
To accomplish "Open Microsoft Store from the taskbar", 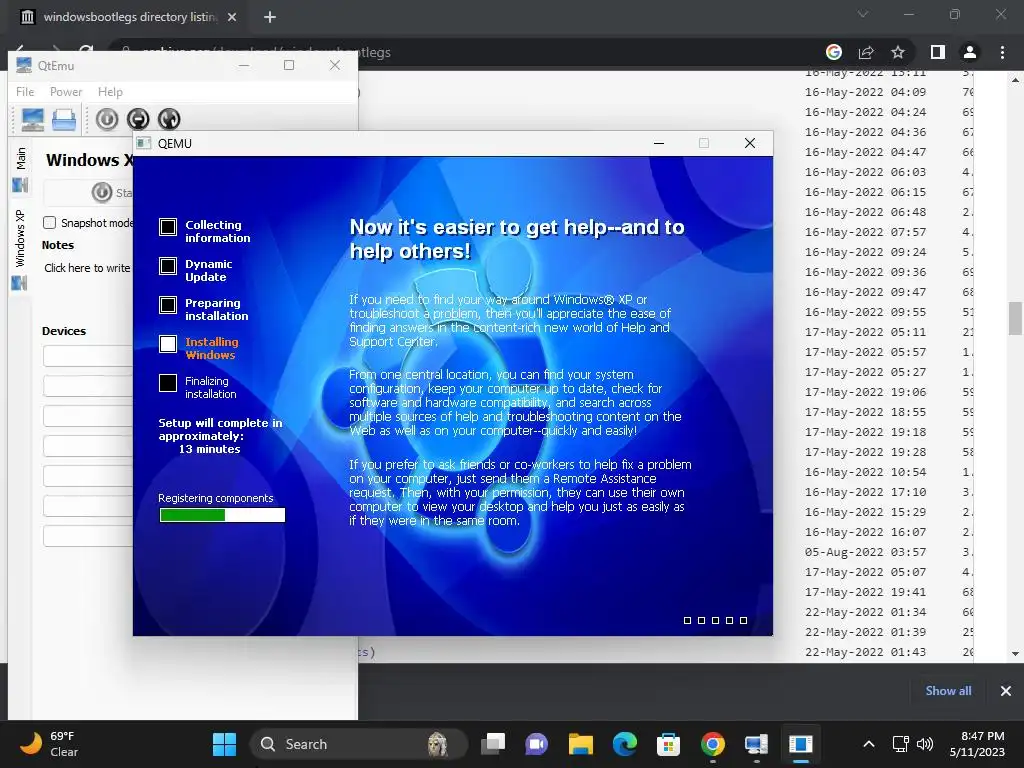I will (x=668, y=744).
